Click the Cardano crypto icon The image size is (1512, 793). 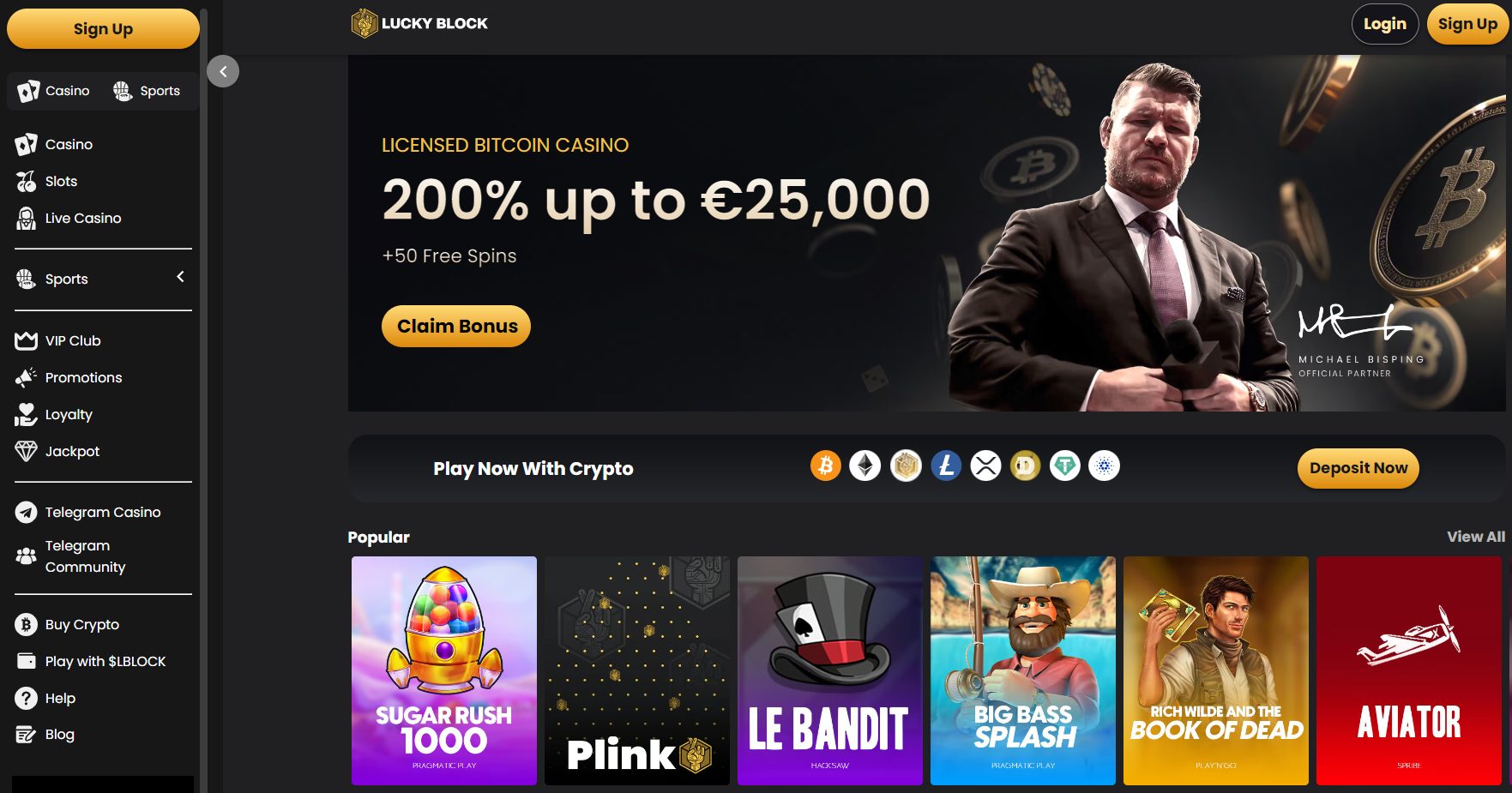tap(1105, 466)
